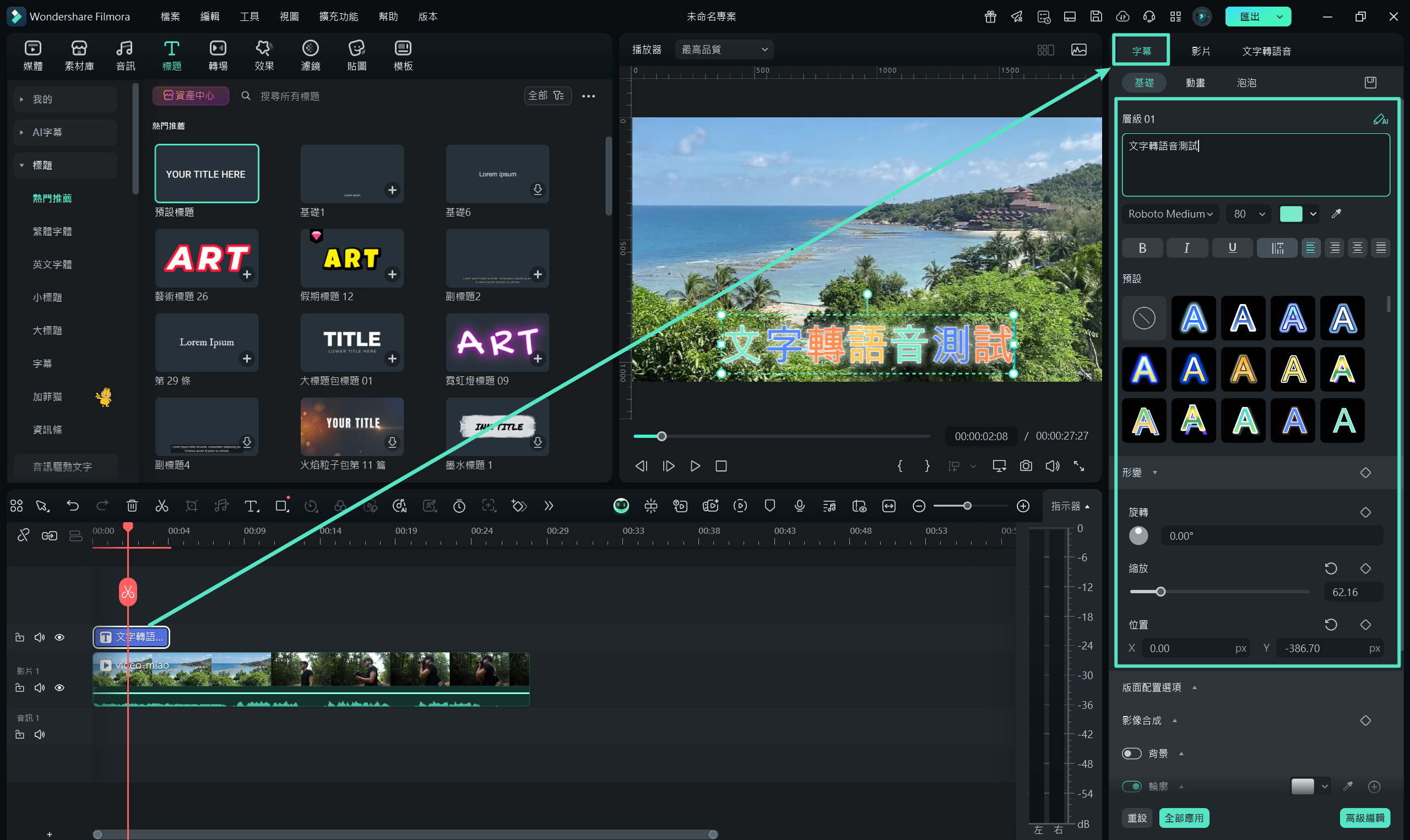Mute the 影片 1 track speaker
The height and width of the screenshot is (840, 1410).
pyautogui.click(x=39, y=687)
